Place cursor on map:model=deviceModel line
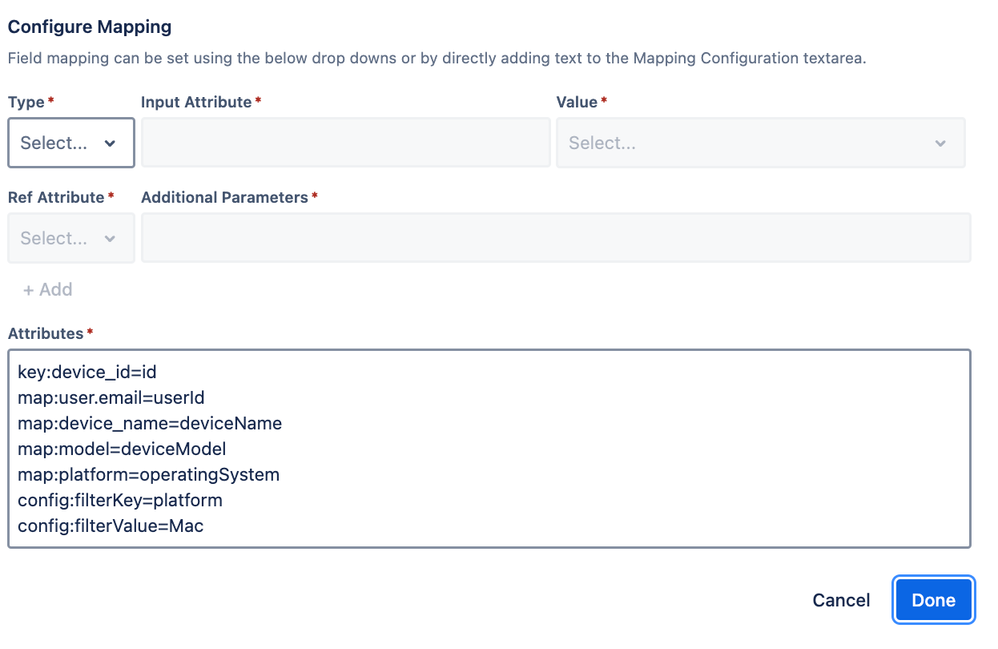 coord(122,449)
